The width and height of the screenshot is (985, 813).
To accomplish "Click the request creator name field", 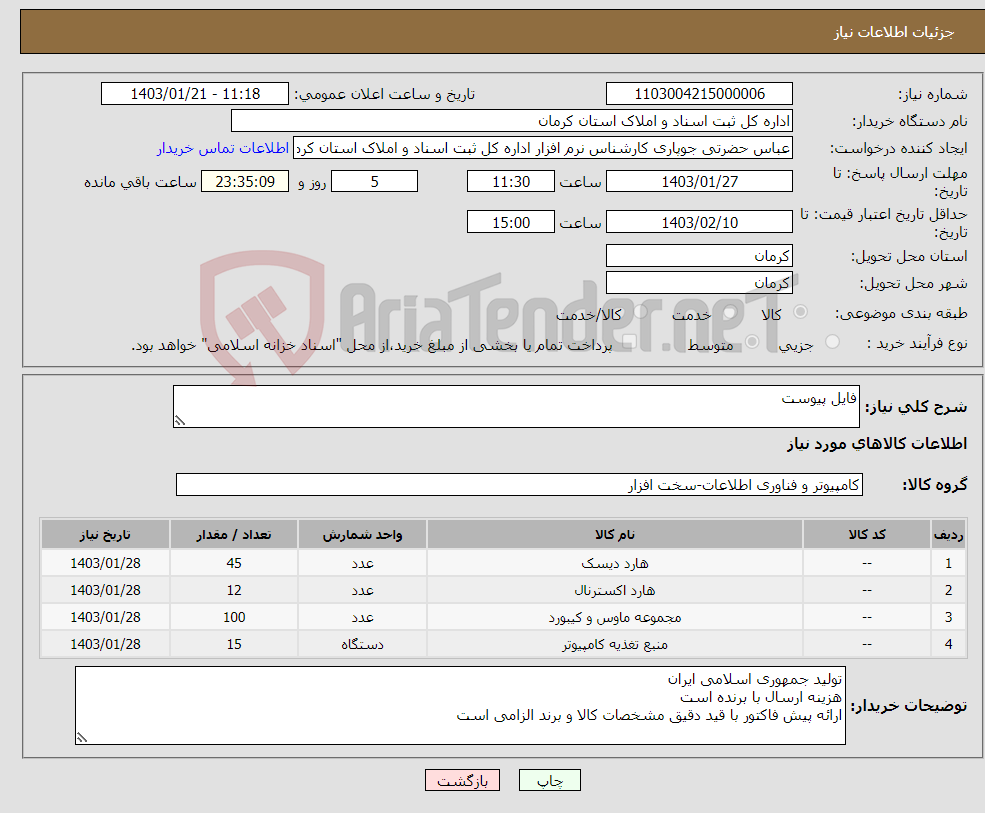I will pos(543,148).
